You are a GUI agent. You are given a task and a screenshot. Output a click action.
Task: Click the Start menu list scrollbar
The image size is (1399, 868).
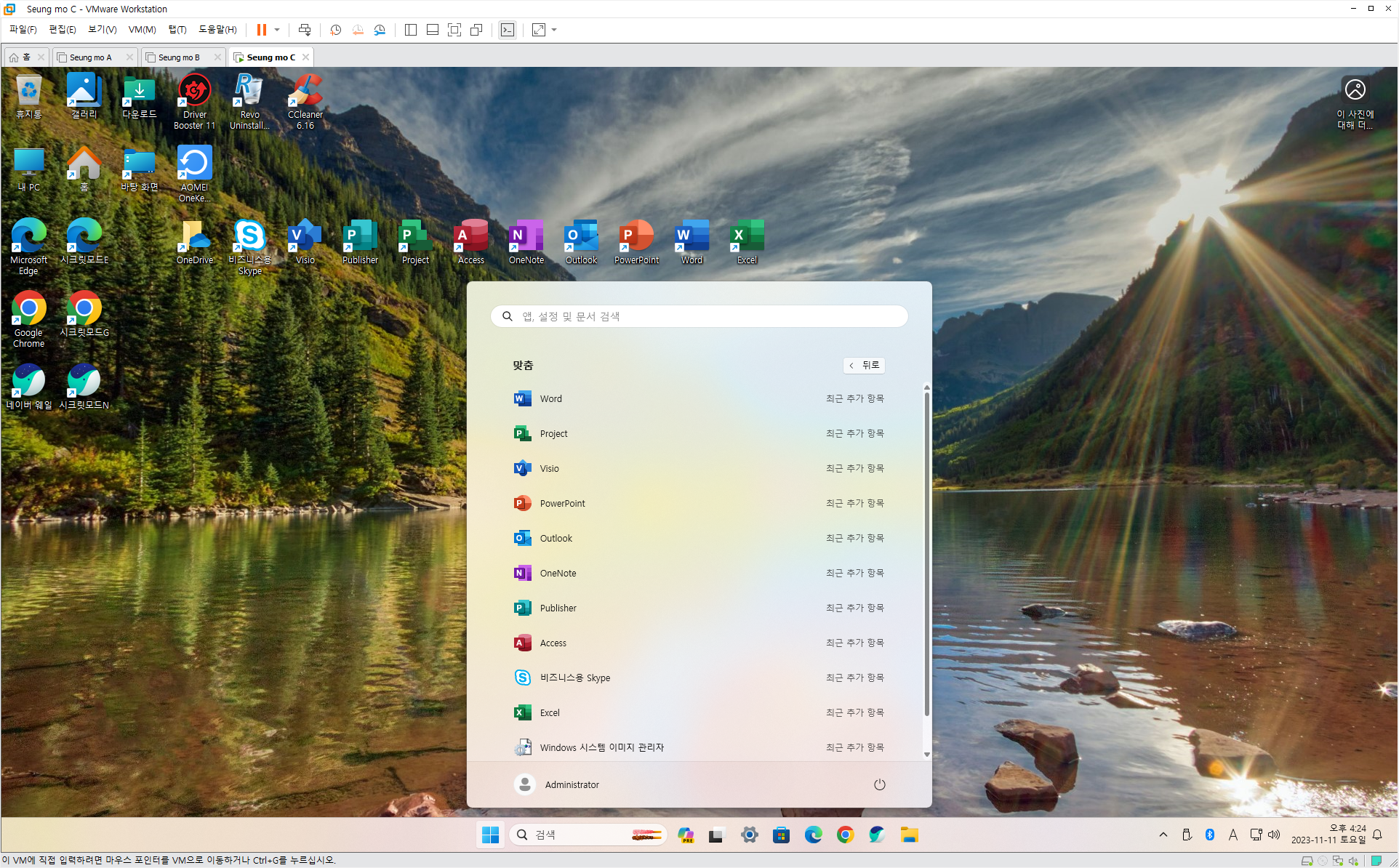926,552
